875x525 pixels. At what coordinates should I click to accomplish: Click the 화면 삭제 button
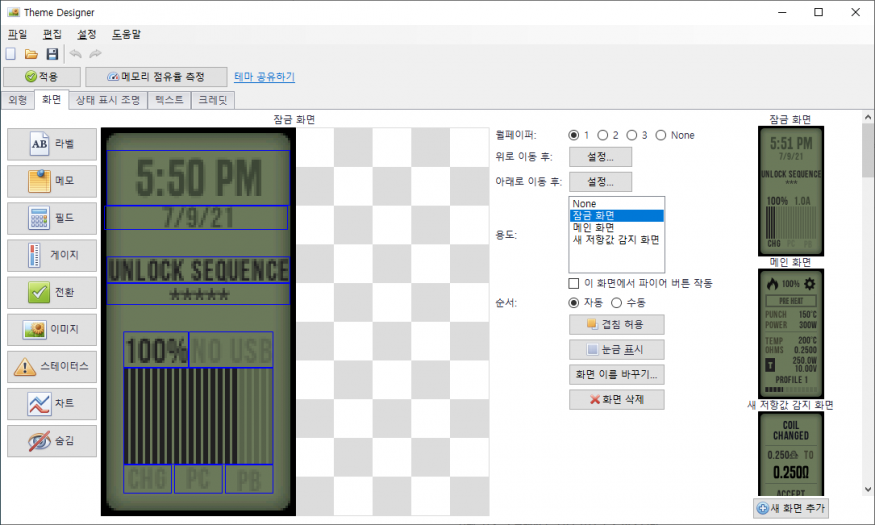point(617,399)
